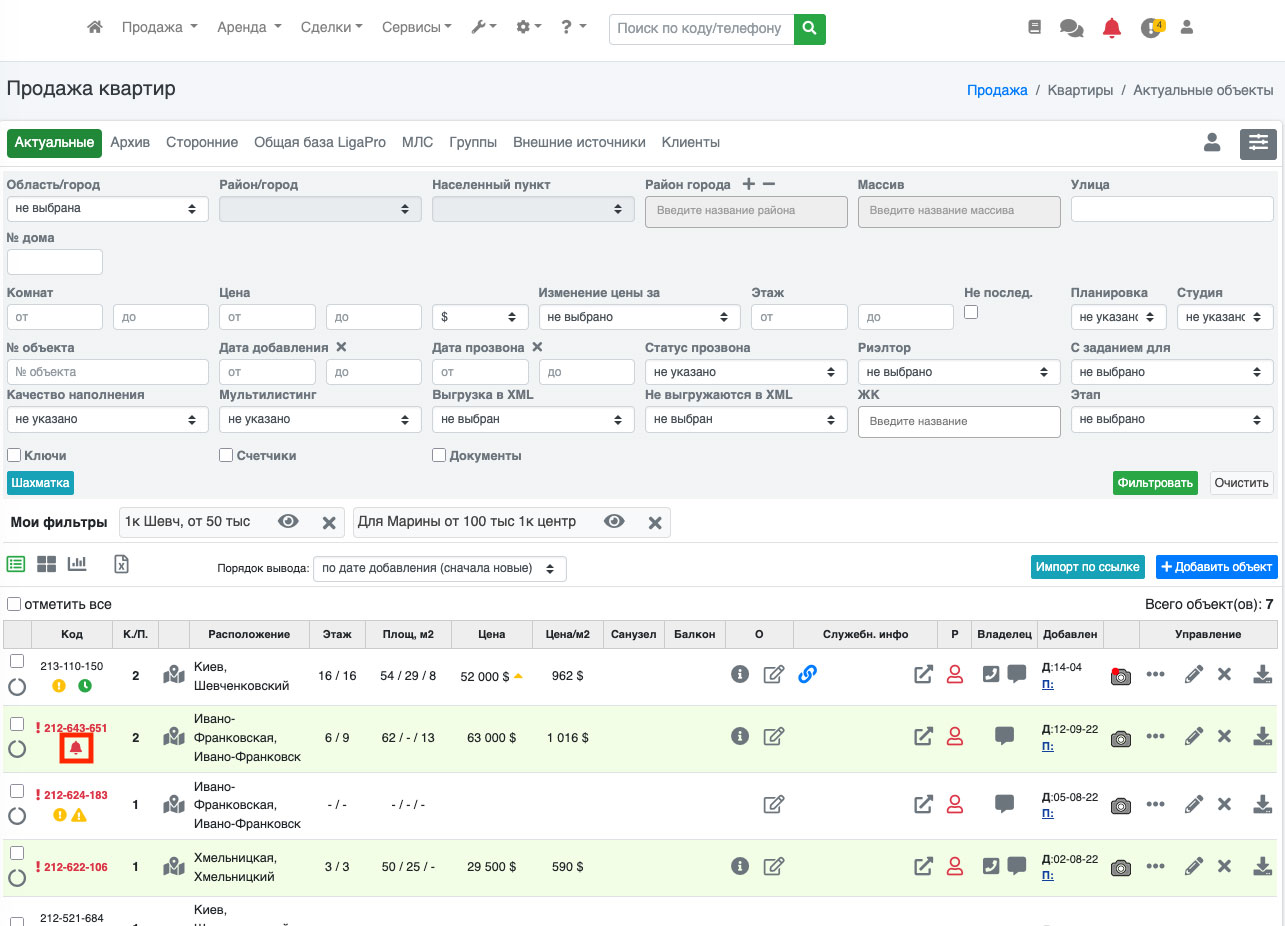The width and height of the screenshot is (1285, 926).
Task: Expand the Область/город dropdown
Action: 107,209
